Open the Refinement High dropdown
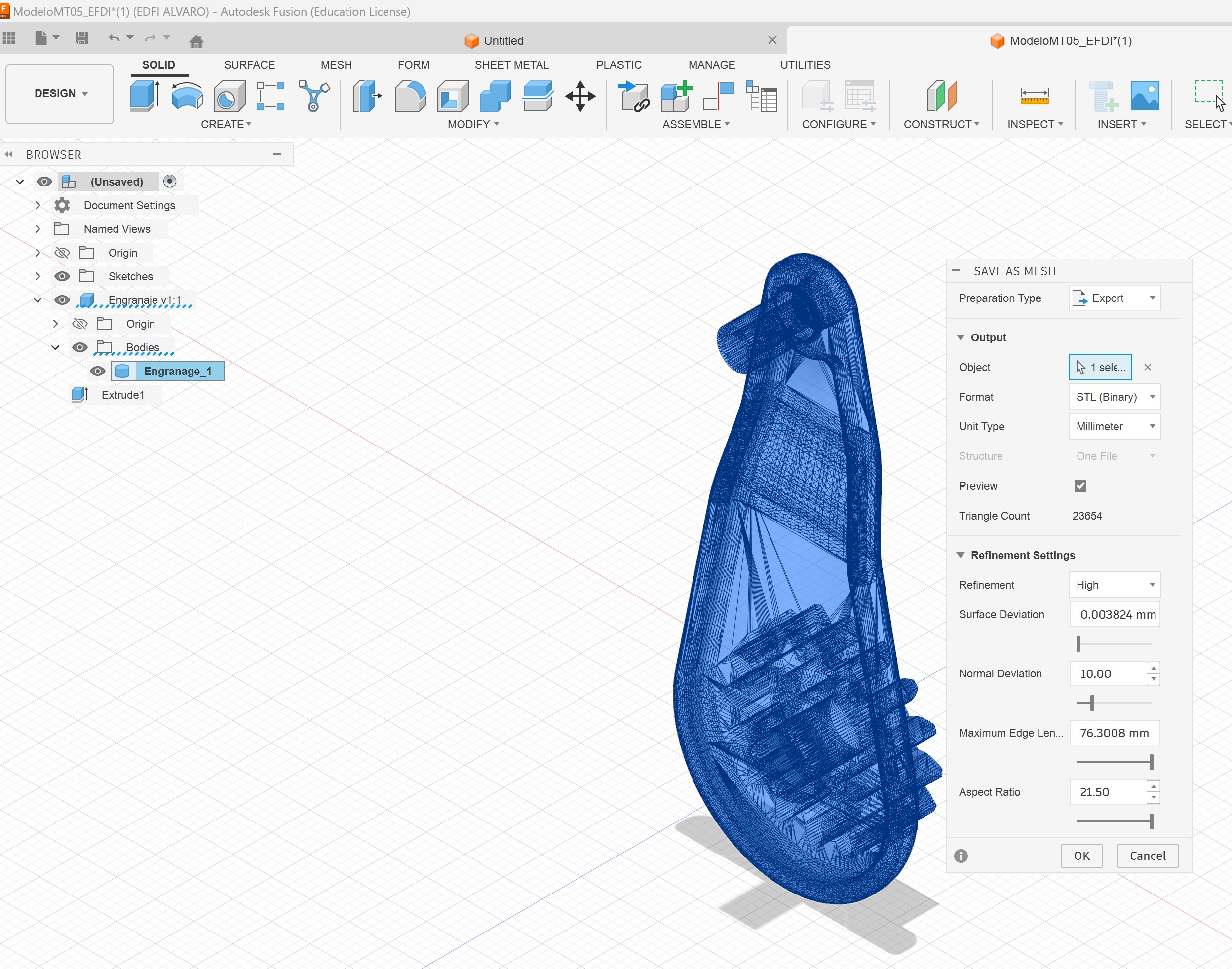 [x=1114, y=584]
